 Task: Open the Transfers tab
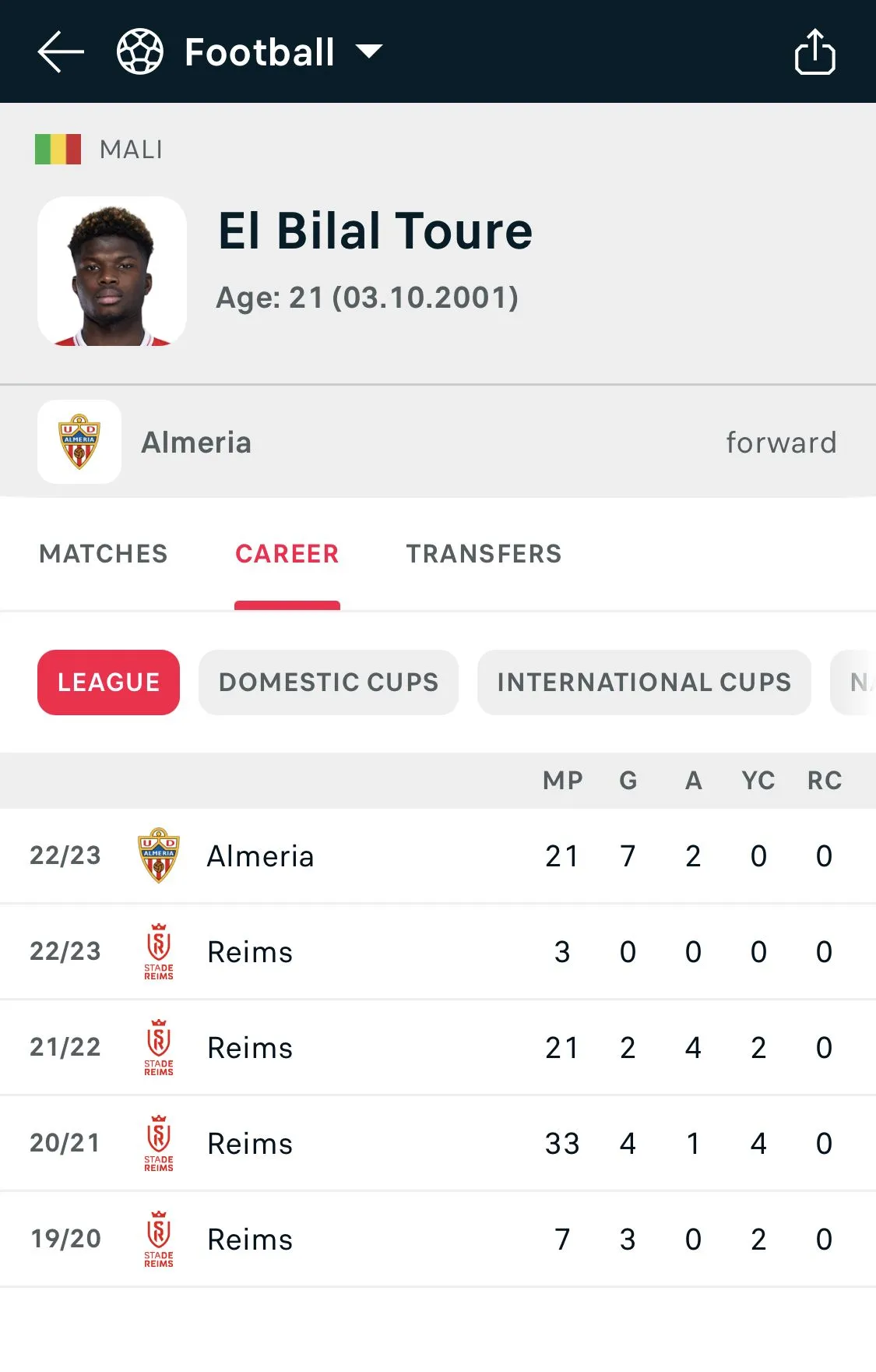(484, 554)
